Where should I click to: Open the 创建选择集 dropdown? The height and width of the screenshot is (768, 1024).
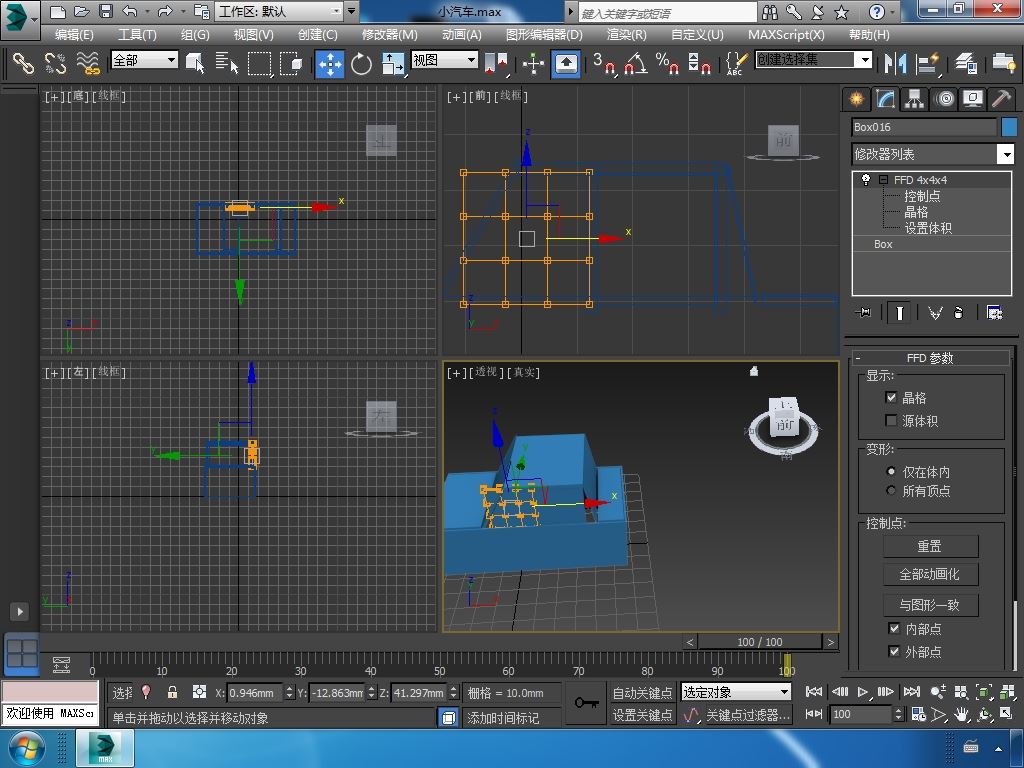click(814, 60)
